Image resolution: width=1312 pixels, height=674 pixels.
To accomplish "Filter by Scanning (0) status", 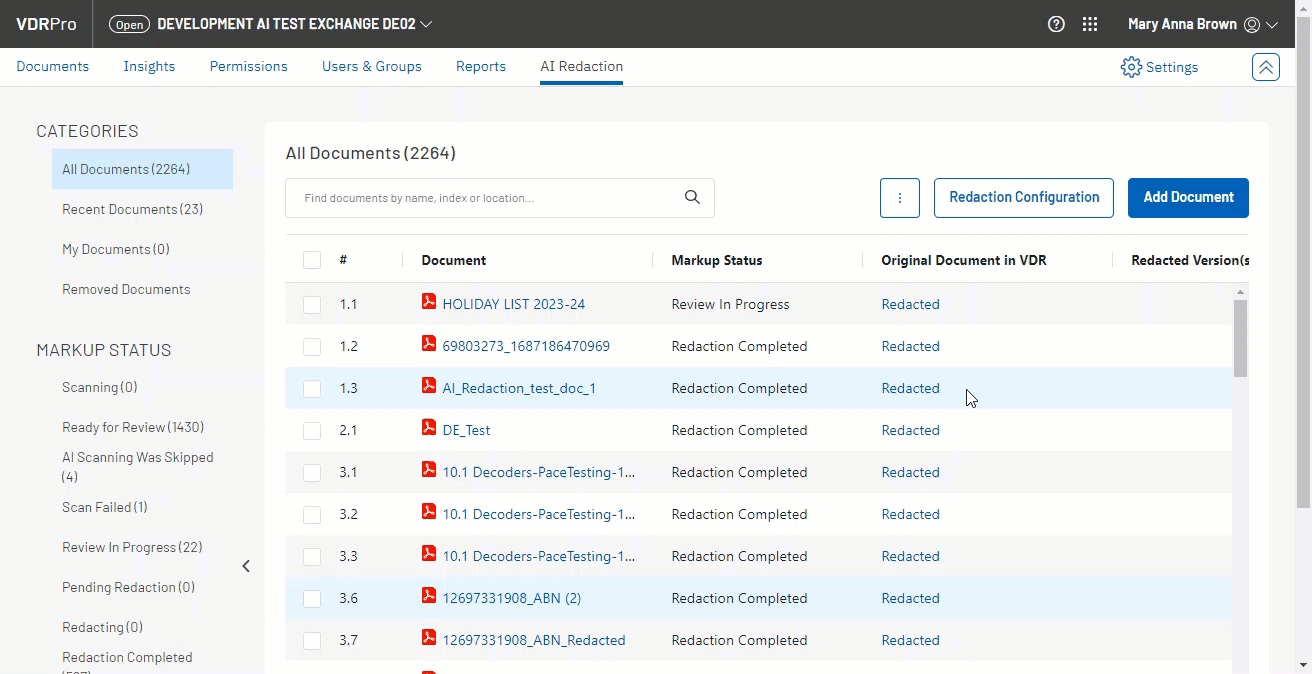I will click(100, 387).
